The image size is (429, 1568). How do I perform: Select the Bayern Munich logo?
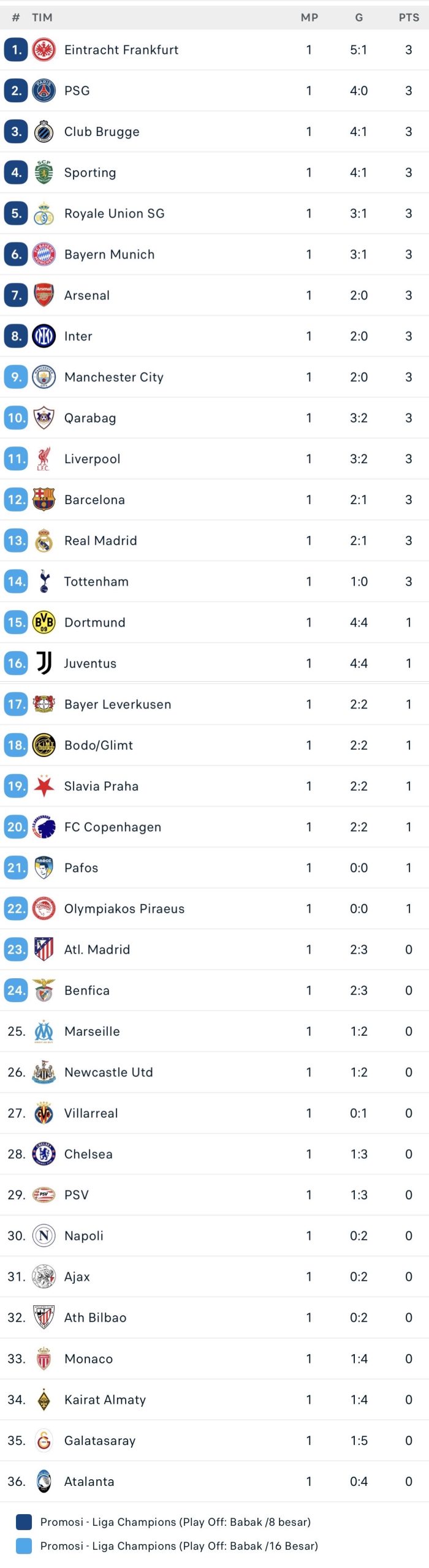44,254
